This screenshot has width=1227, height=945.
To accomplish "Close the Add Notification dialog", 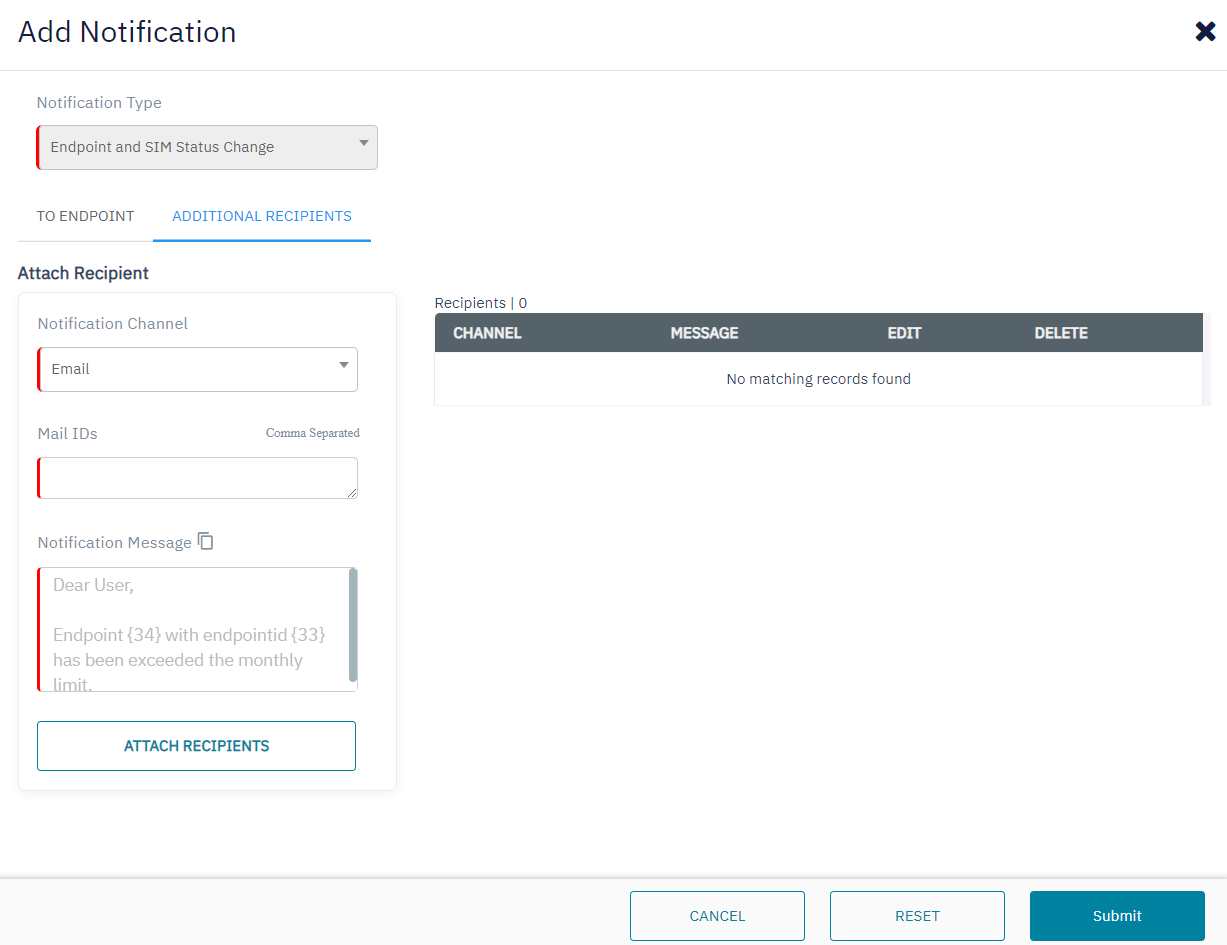I will click(x=1205, y=32).
